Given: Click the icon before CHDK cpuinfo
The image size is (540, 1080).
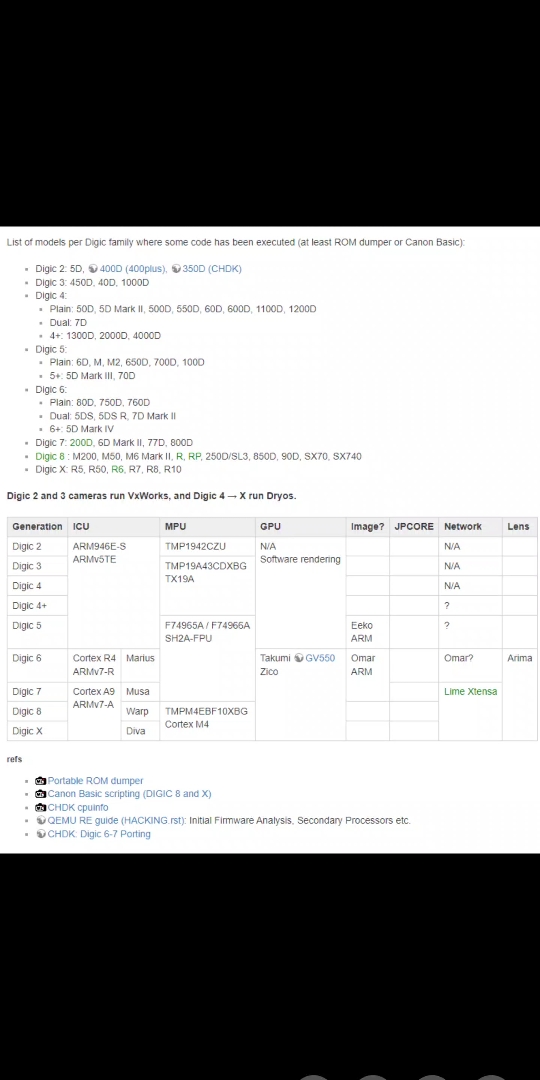Looking at the screenshot, I should click(x=41, y=807).
